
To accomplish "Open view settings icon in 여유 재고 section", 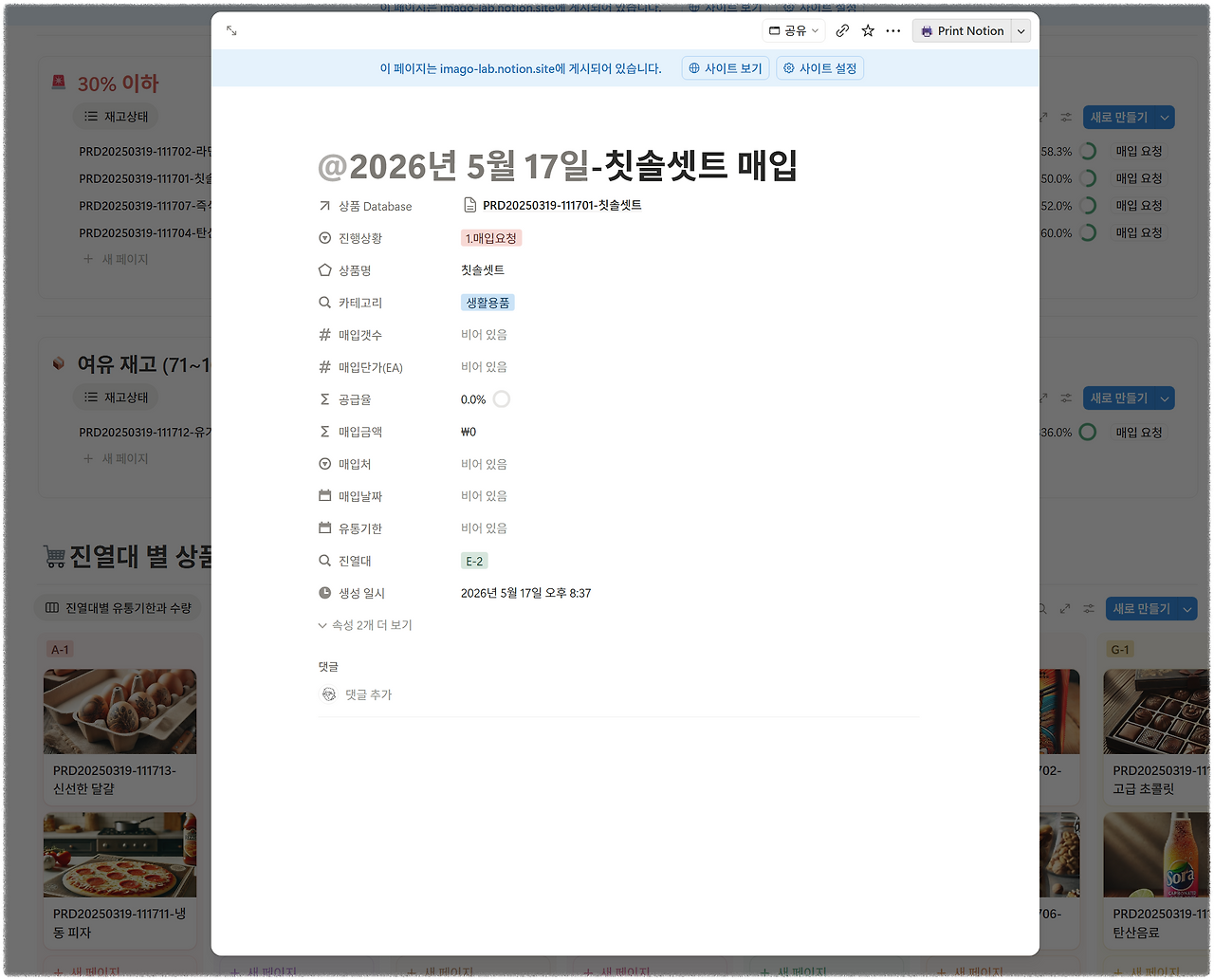I will tap(1066, 398).
